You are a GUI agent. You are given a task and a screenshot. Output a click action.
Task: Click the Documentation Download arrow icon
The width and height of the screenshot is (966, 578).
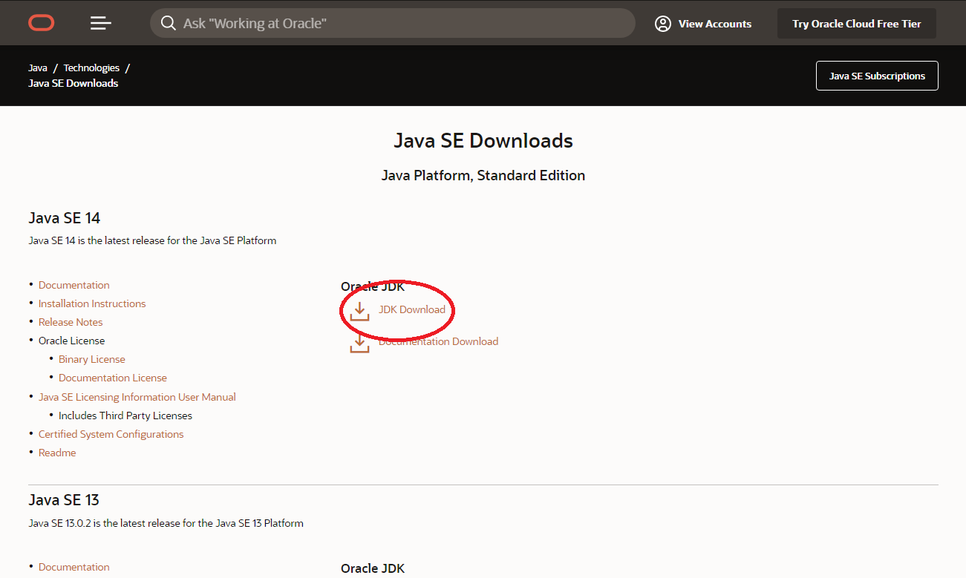360,344
